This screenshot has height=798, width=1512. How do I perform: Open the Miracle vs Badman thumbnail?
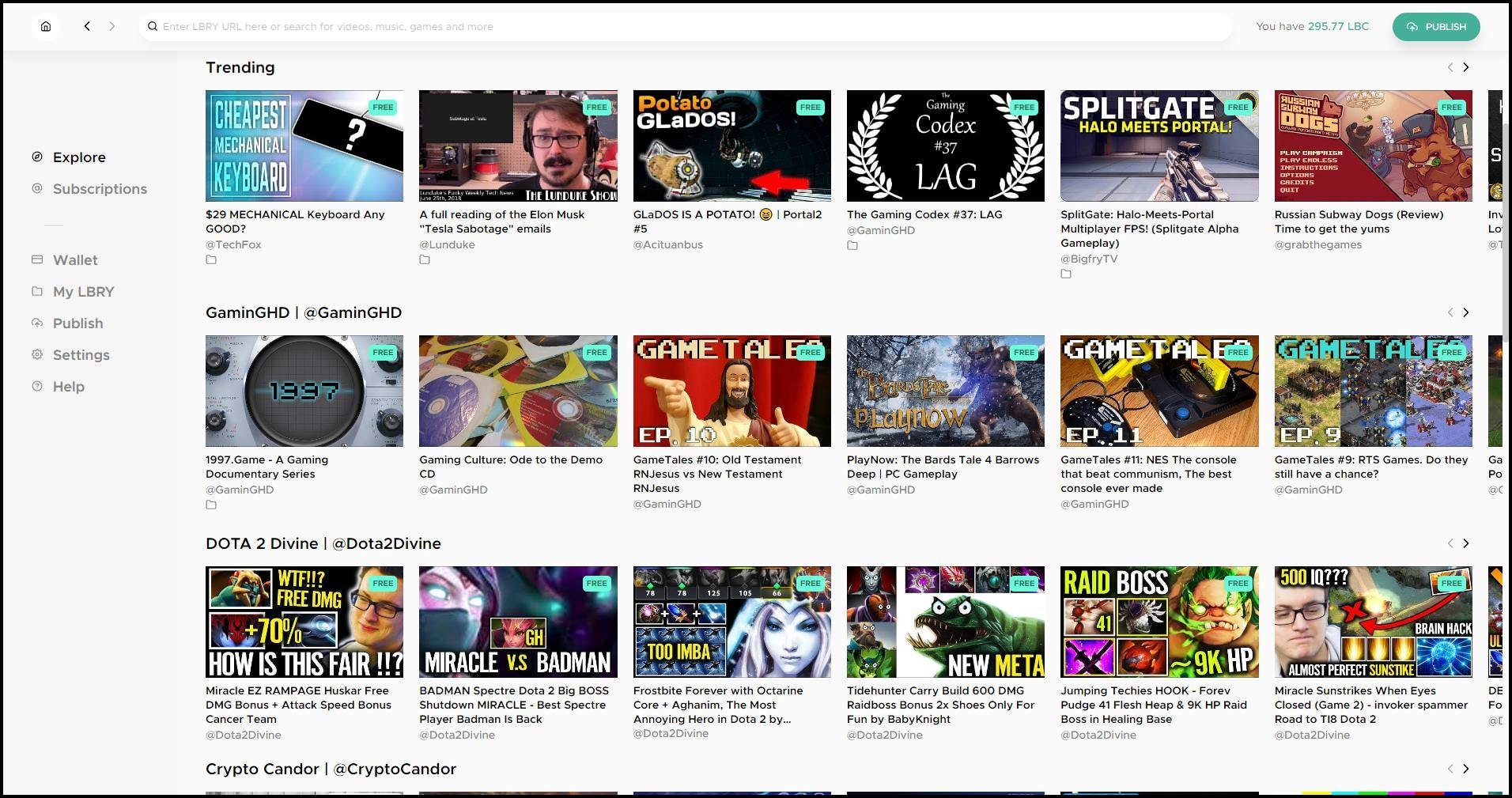518,622
